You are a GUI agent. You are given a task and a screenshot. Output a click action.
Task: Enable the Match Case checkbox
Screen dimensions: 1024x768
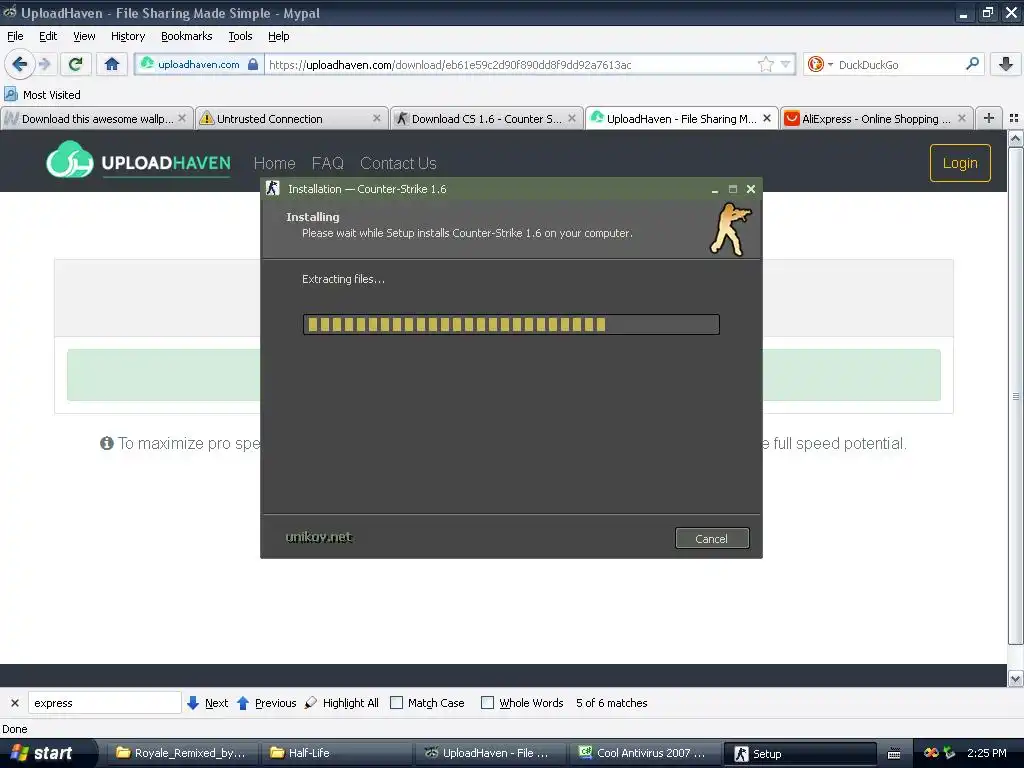click(396, 703)
